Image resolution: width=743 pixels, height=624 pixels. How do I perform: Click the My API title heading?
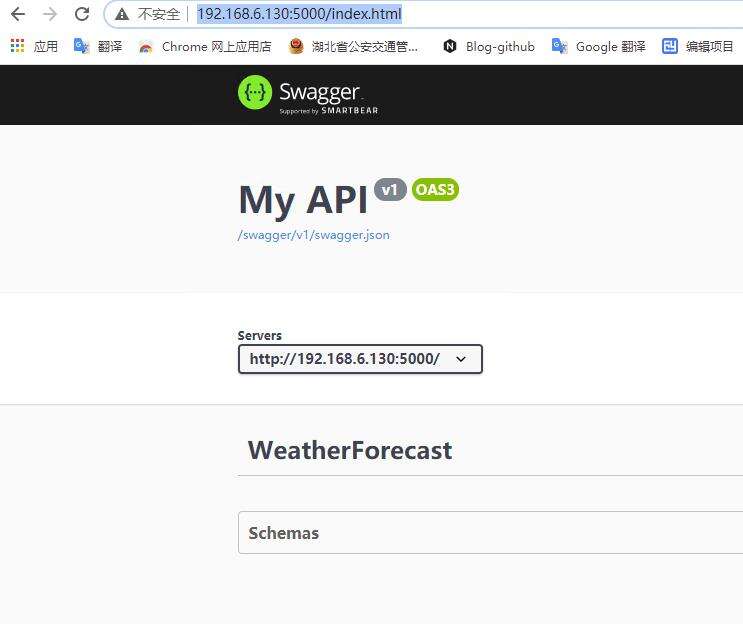303,200
